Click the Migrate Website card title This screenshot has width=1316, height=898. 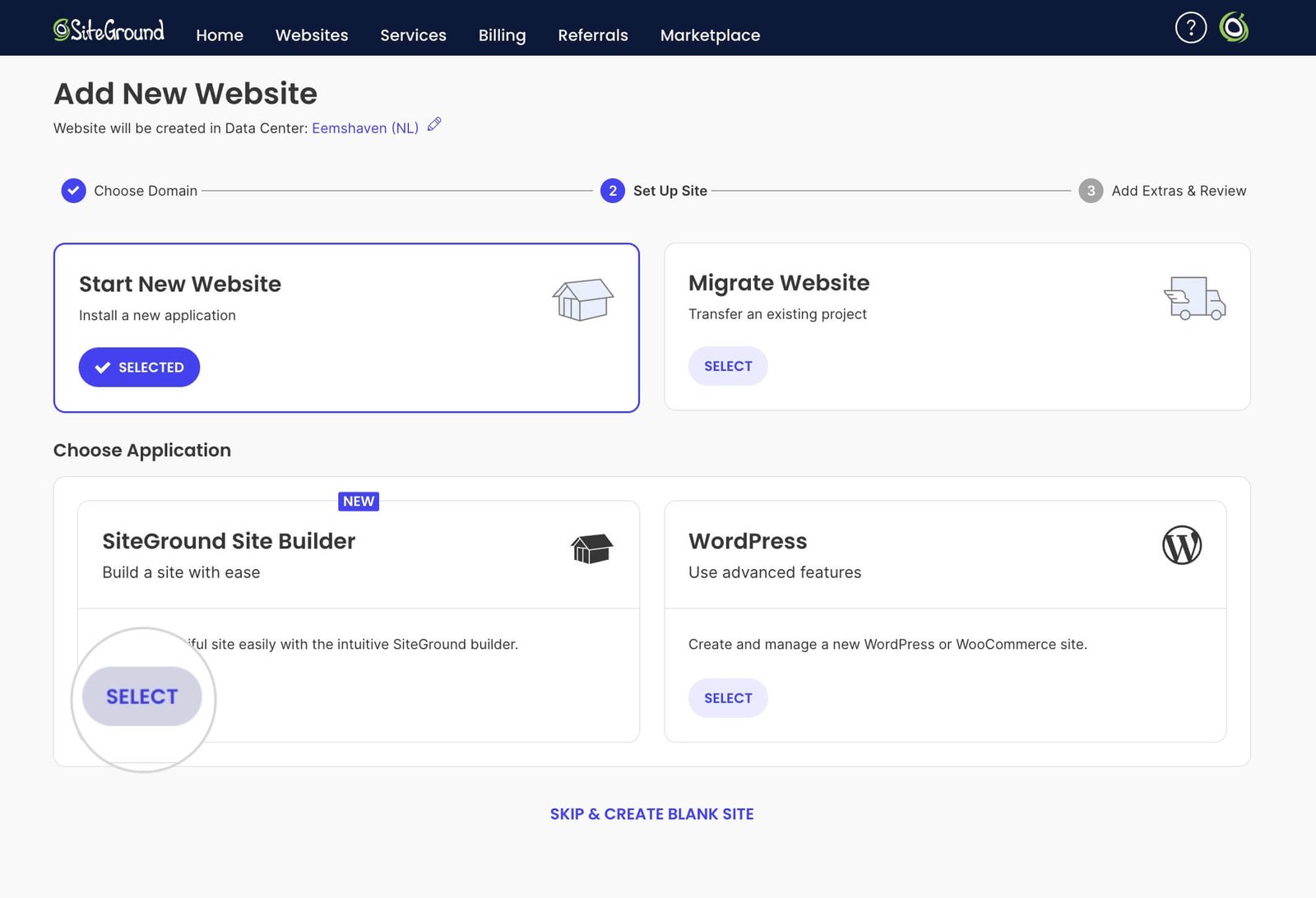click(779, 283)
